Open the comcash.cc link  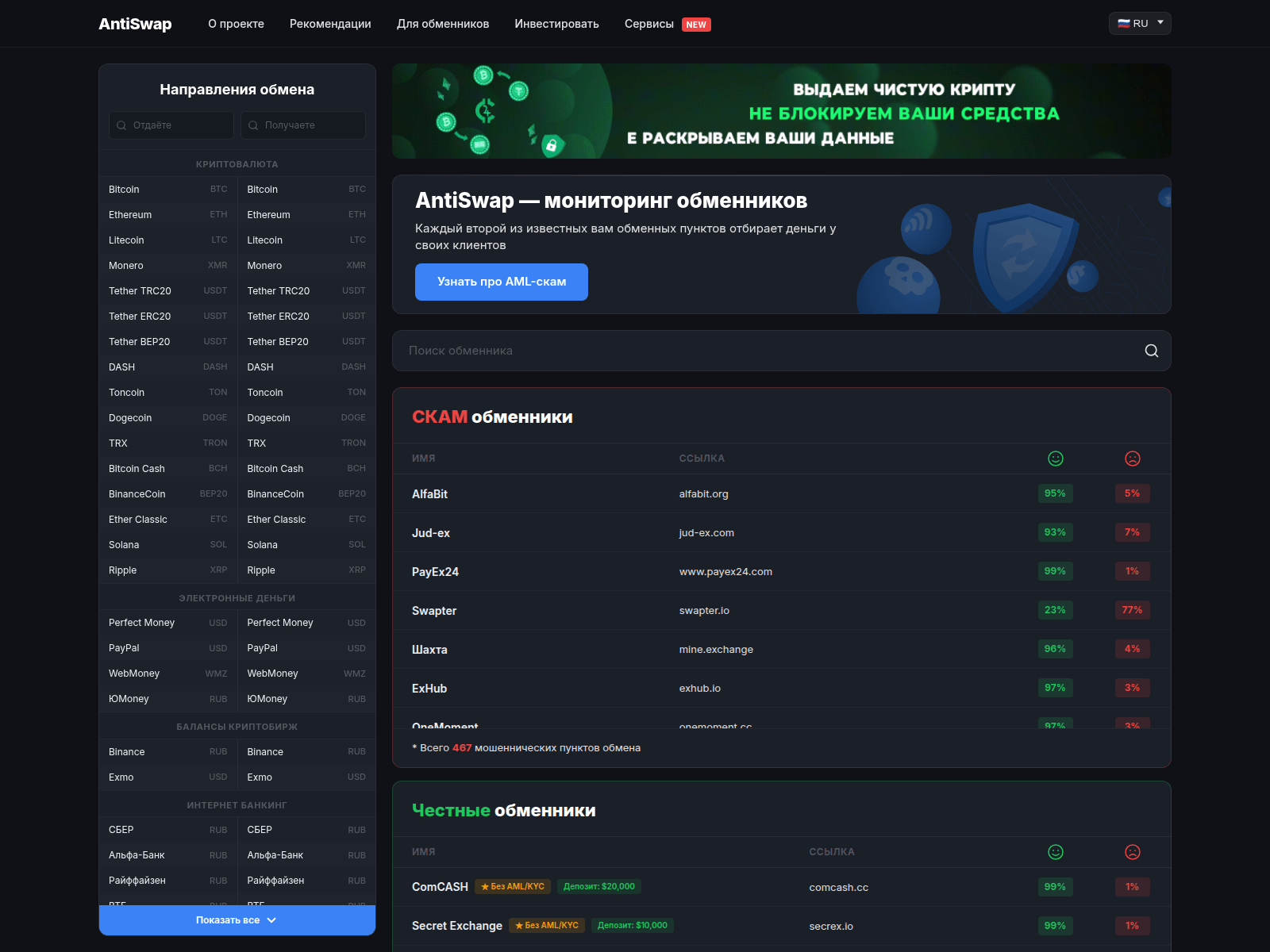click(838, 888)
